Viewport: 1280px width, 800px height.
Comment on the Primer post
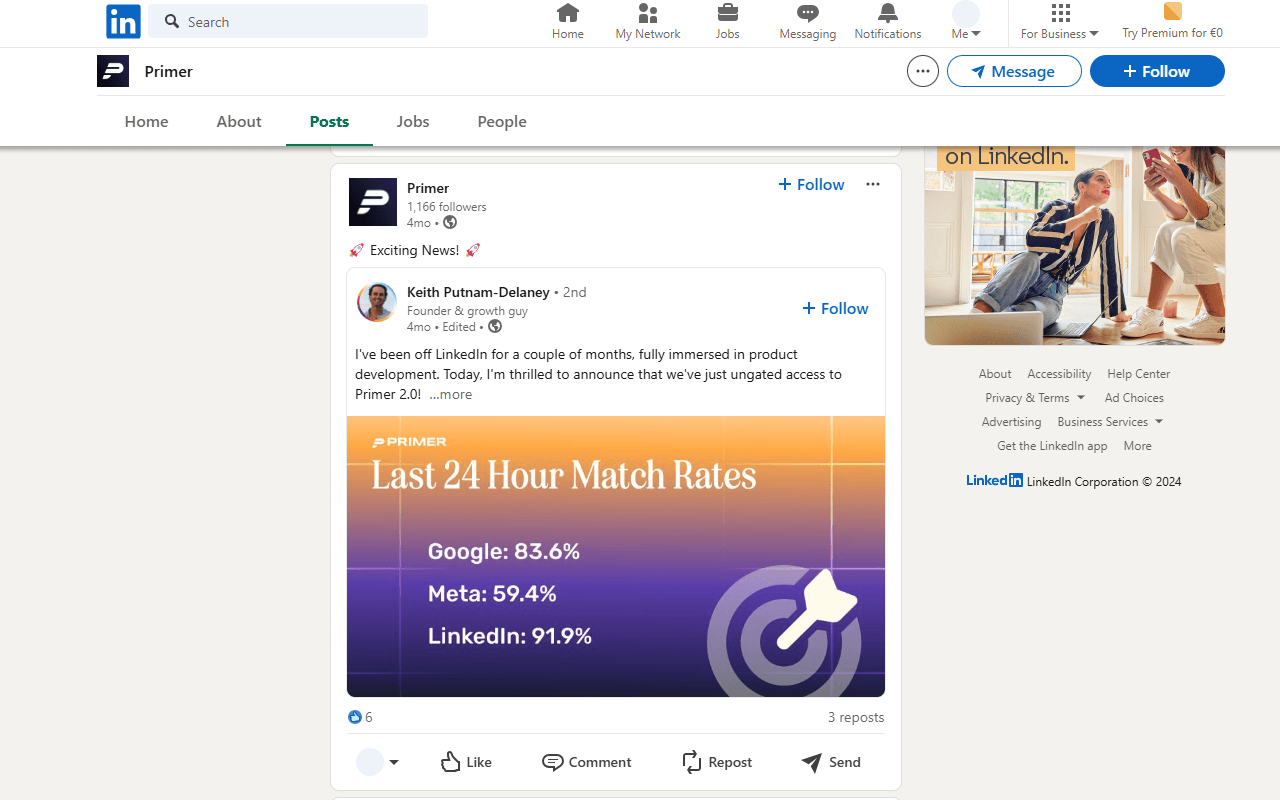586,762
